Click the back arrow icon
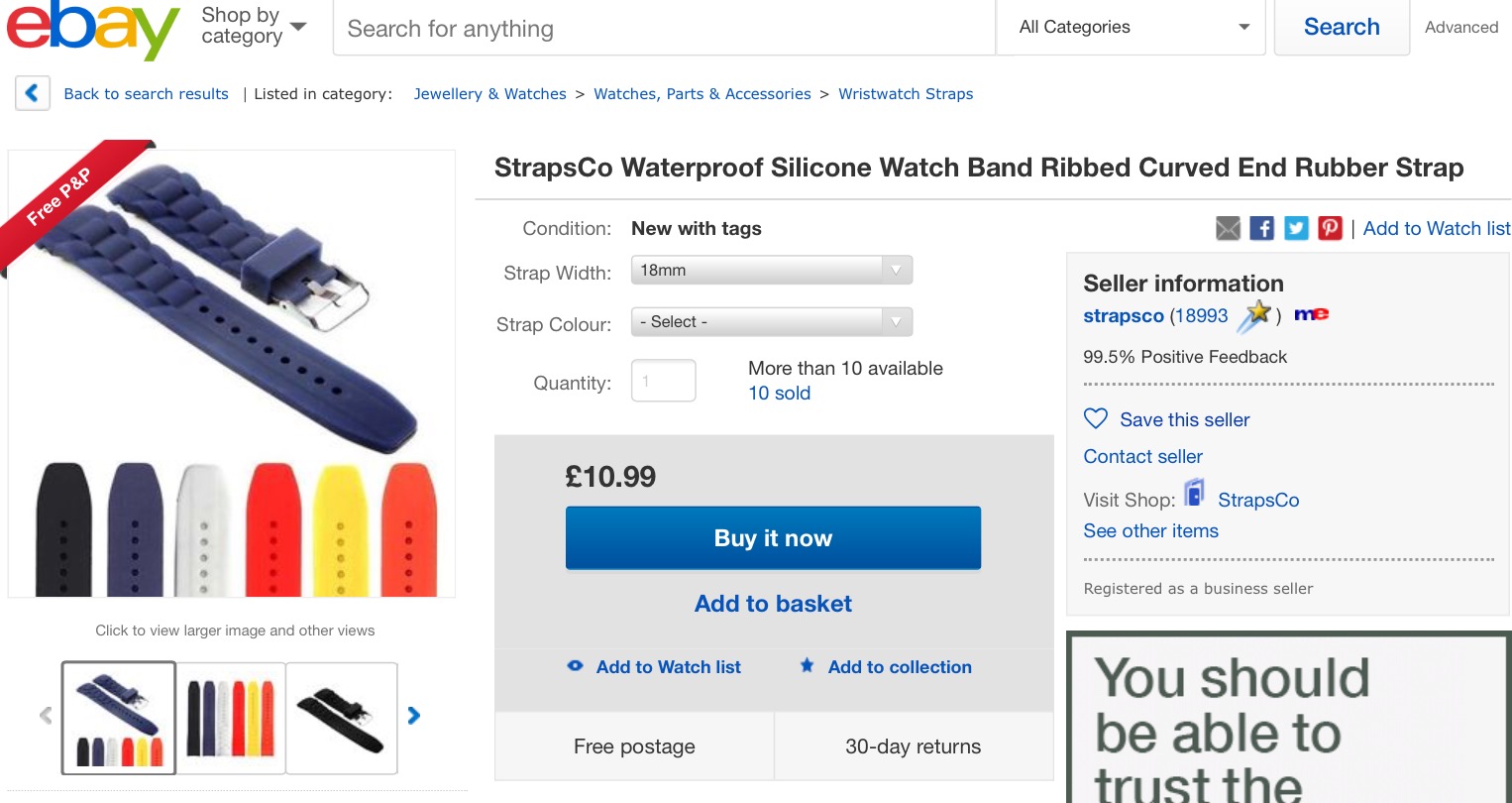This screenshot has height=803, width=1512. [32, 94]
